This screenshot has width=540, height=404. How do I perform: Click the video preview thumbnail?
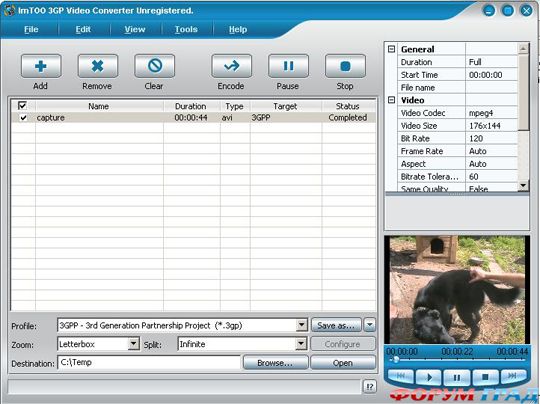click(457, 290)
